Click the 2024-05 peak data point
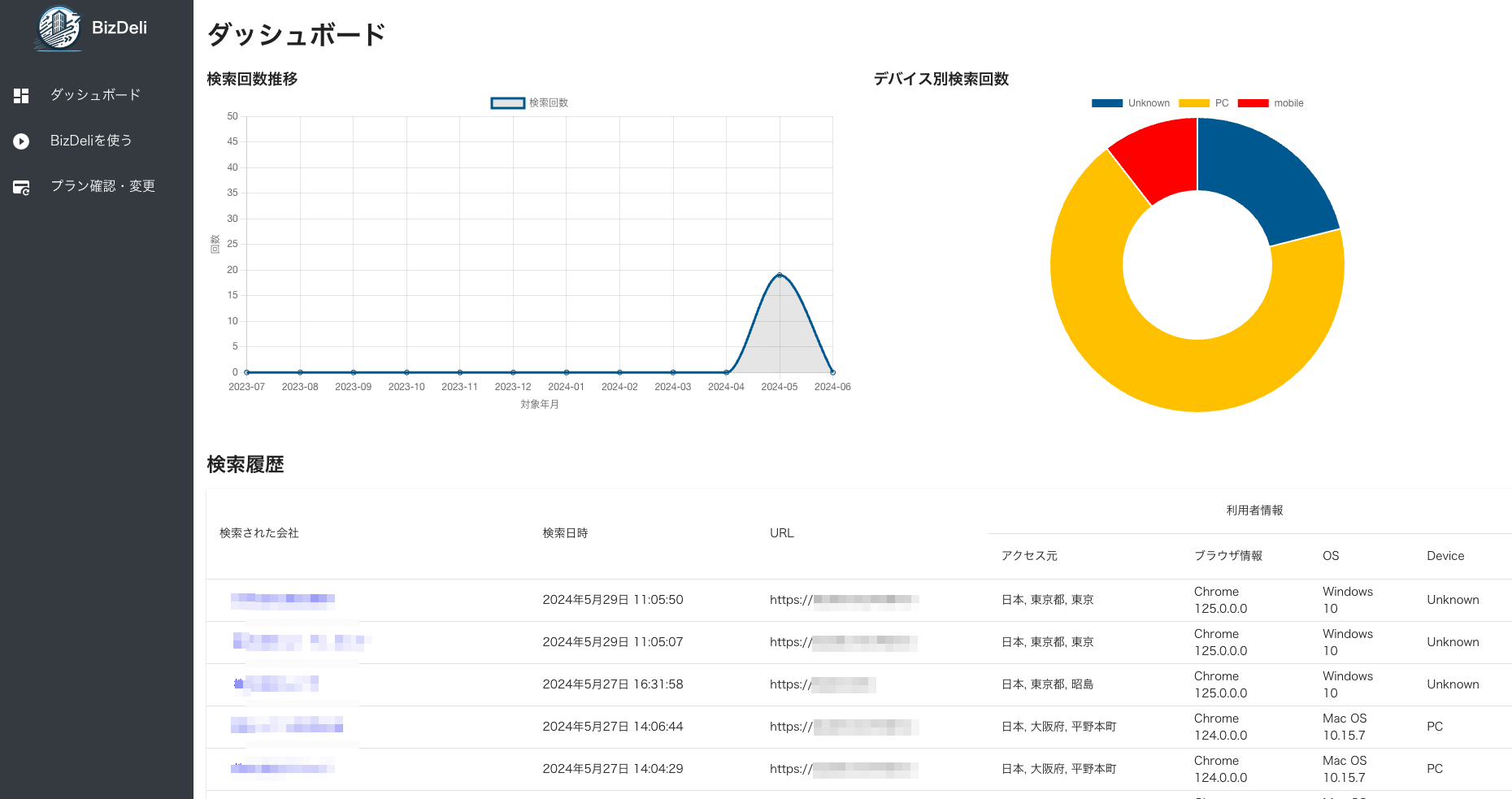 pyautogui.click(x=780, y=276)
